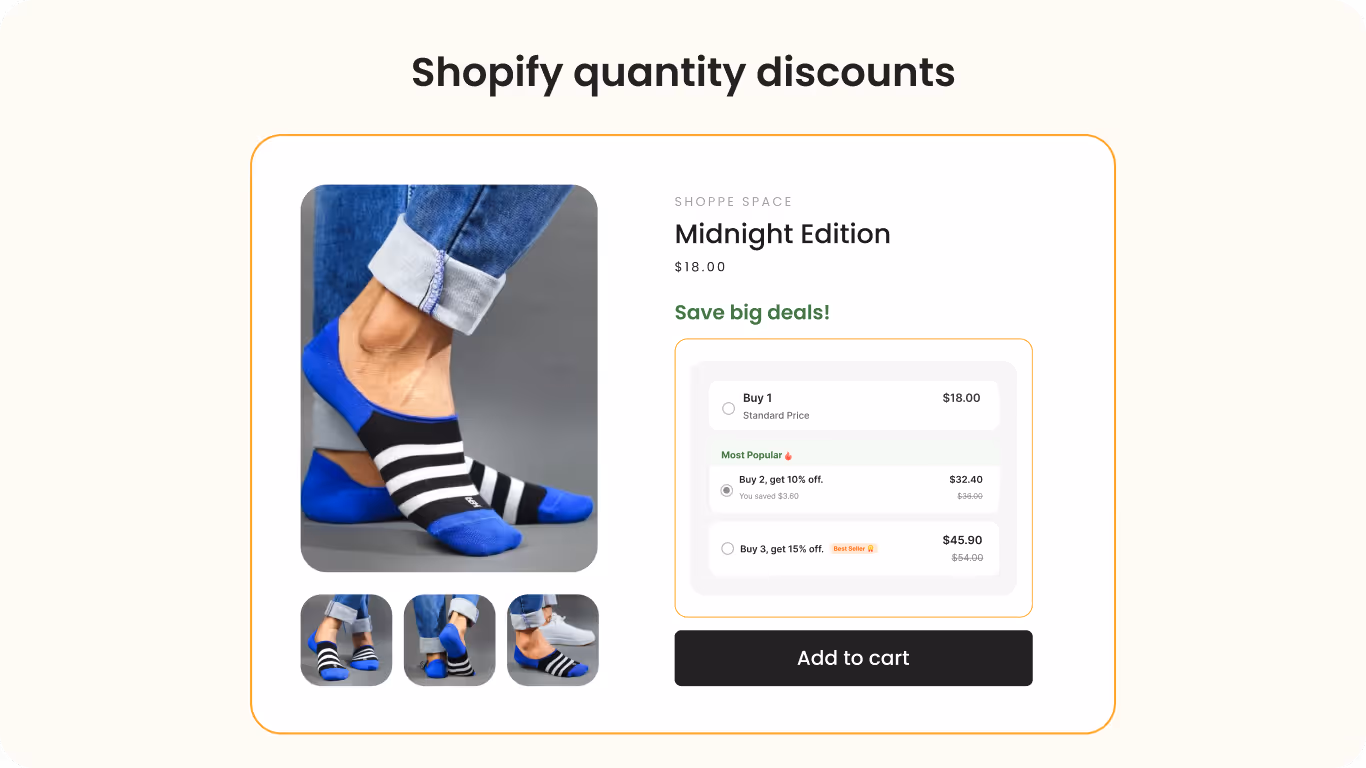Click the SHOPPE SPACE vendor label
The height and width of the screenshot is (768, 1366).
[733, 202]
